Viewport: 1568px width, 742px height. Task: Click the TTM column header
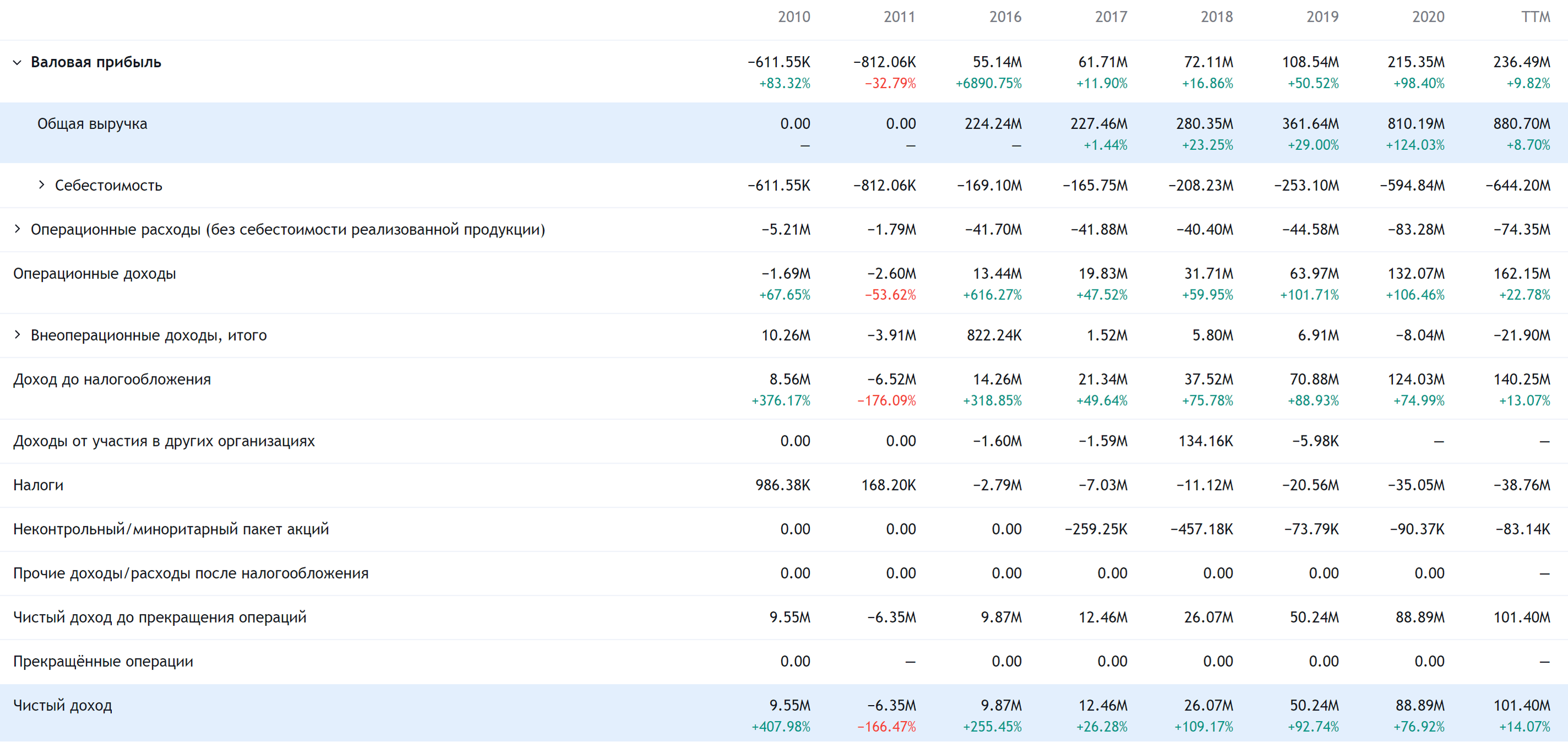tap(1535, 17)
